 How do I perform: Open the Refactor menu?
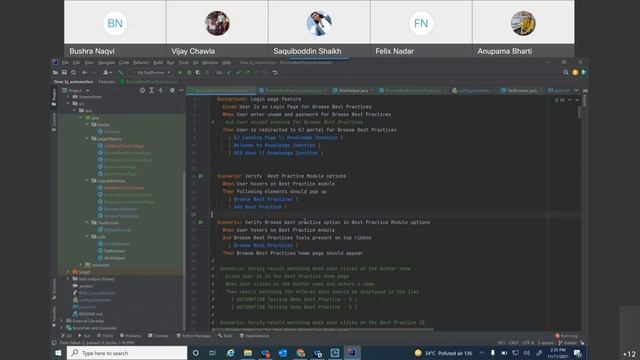tap(141, 62)
